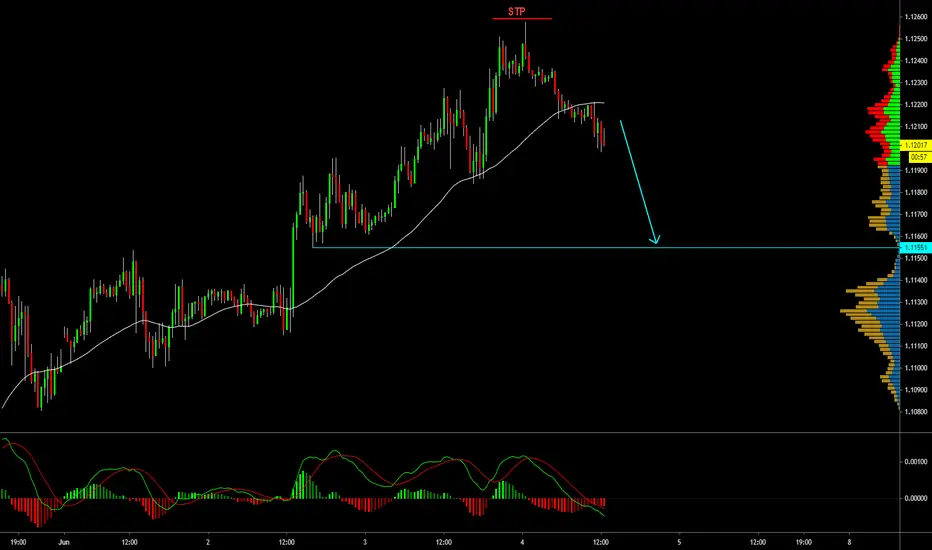This screenshot has height=550, width=932.
Task: Click the 12:00 label after date 5
Action: (758, 542)
